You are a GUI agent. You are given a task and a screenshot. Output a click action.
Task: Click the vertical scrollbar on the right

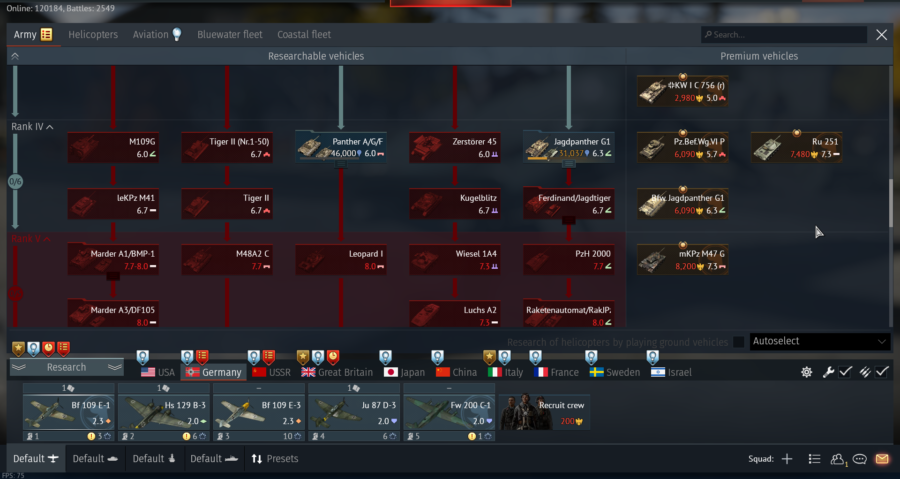[x=890, y=205]
